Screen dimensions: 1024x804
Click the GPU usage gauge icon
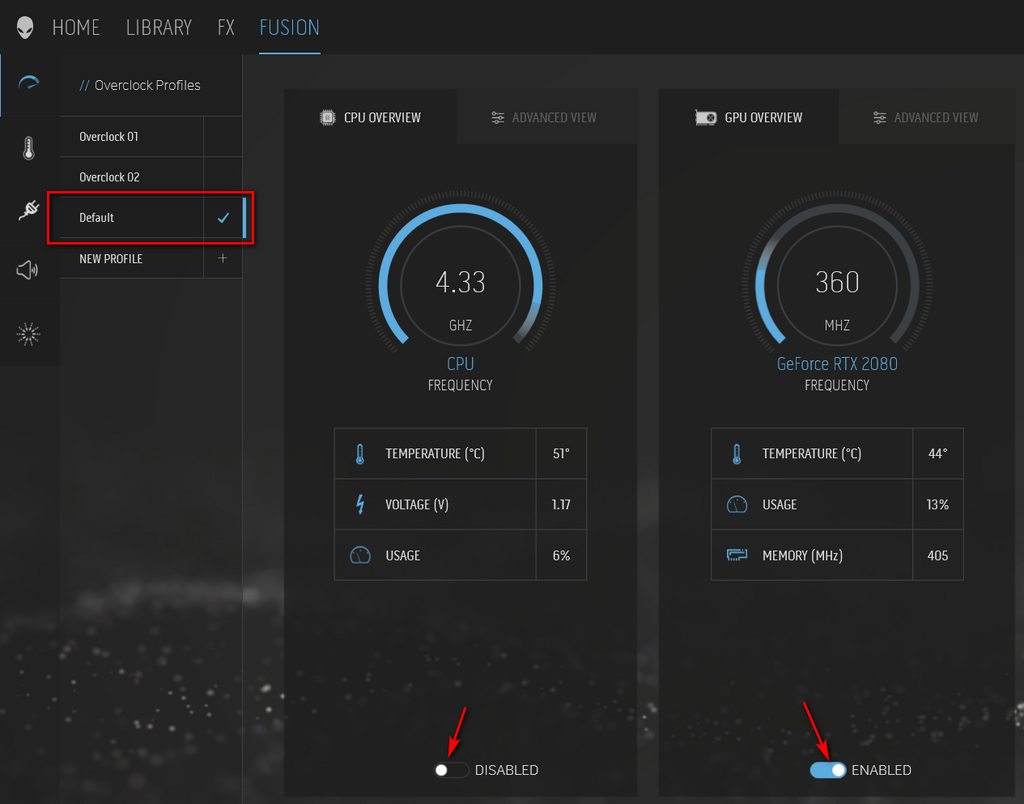pos(737,504)
